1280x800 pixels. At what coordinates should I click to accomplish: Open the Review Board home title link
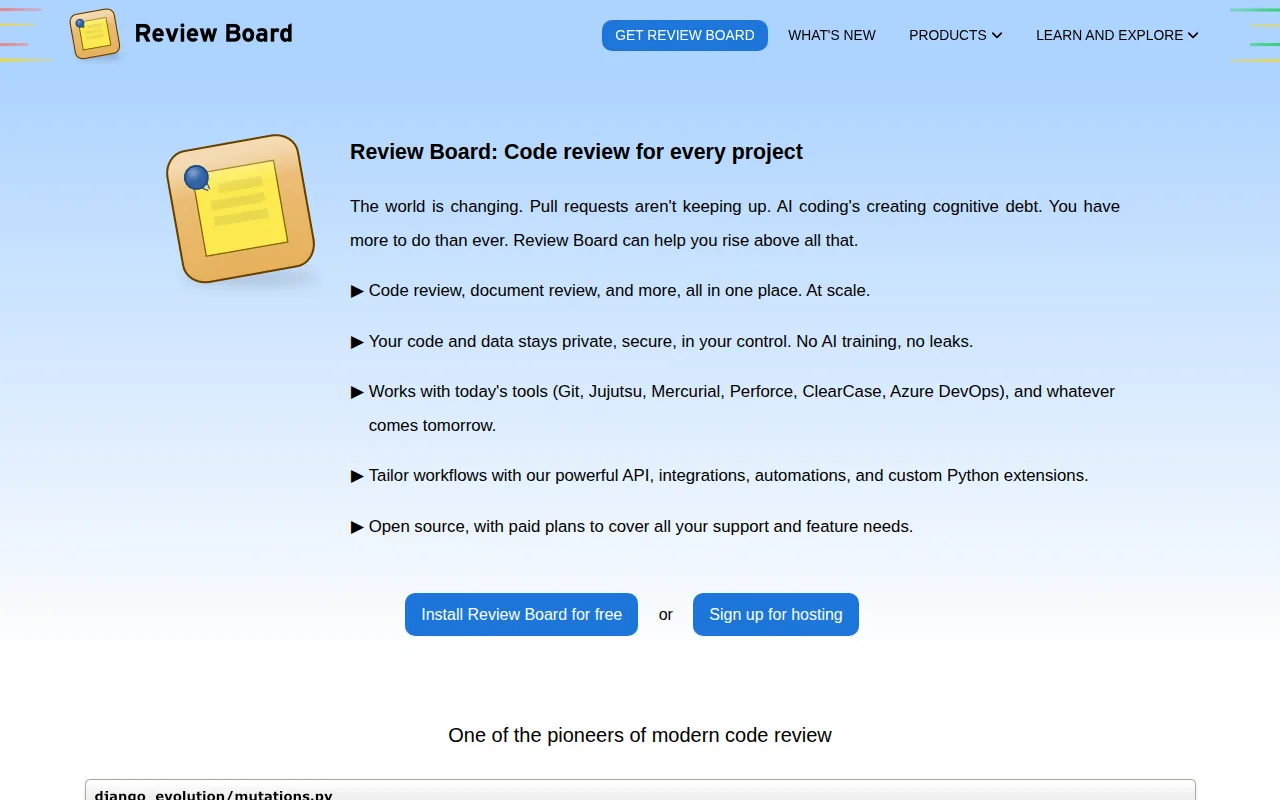point(213,34)
